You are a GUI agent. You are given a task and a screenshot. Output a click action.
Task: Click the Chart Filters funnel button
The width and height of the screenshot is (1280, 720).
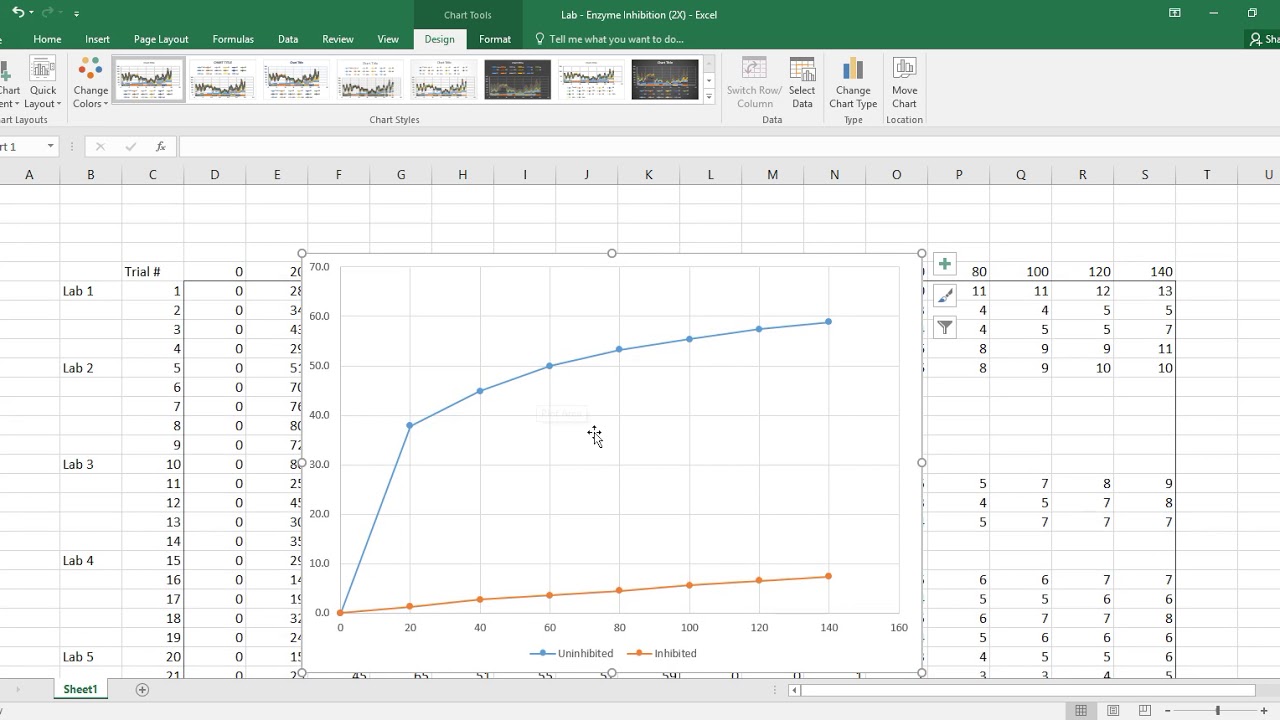tap(944, 327)
